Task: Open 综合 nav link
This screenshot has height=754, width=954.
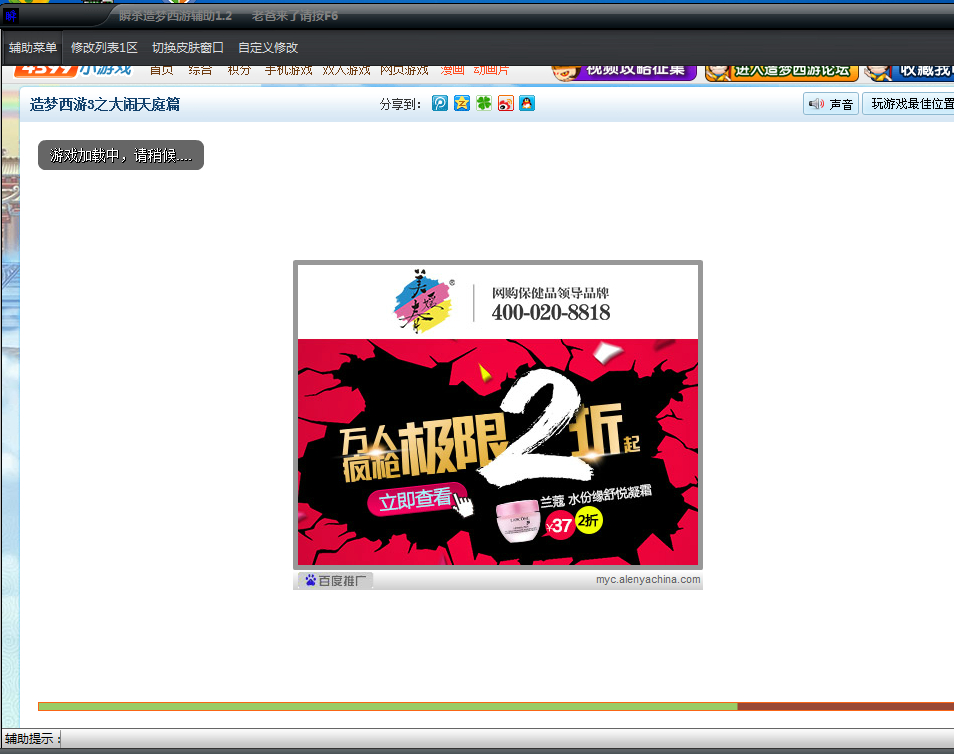Action: [200, 70]
